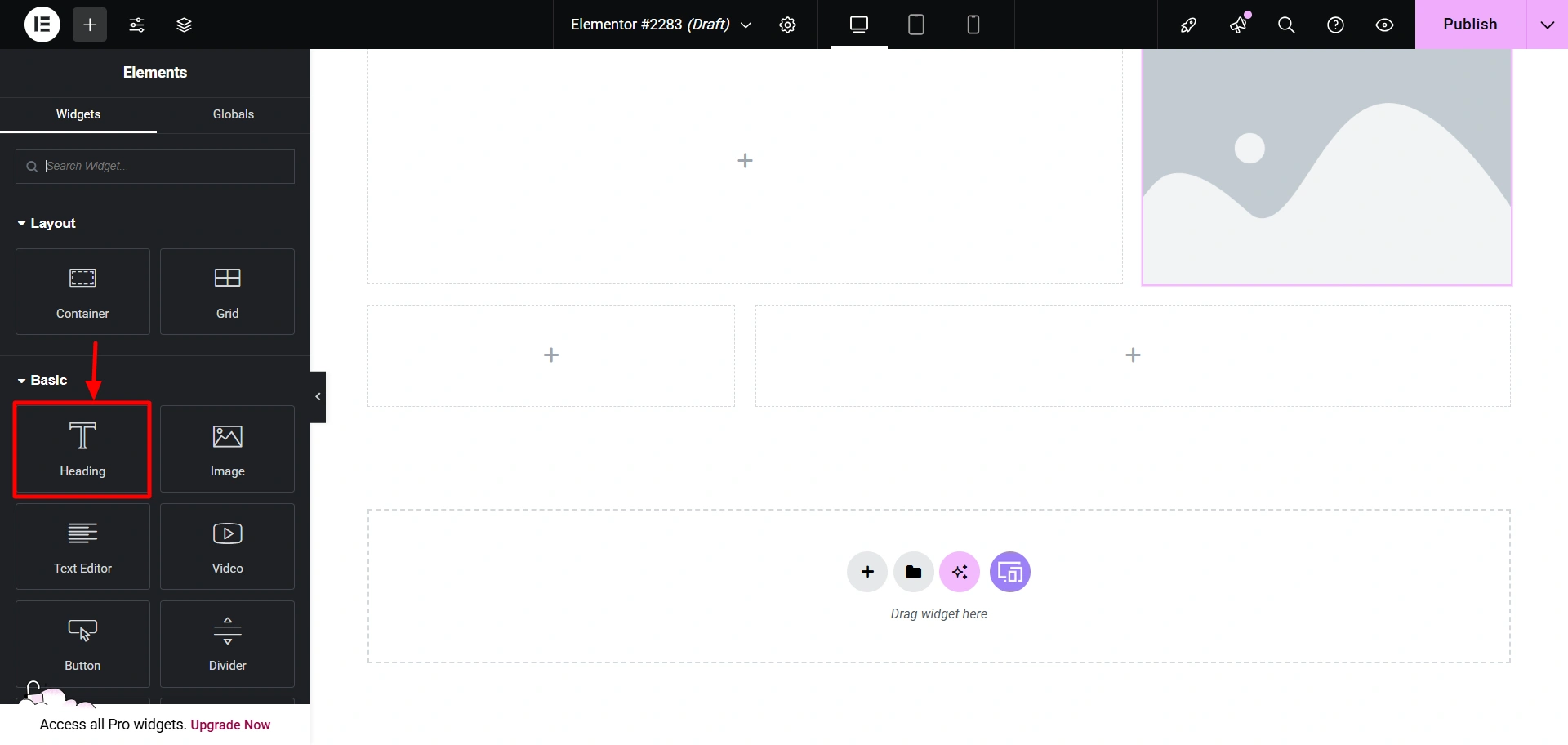Collapse the elements panel with side arrow
Viewport: 1568px width, 745px height.
[x=318, y=397]
